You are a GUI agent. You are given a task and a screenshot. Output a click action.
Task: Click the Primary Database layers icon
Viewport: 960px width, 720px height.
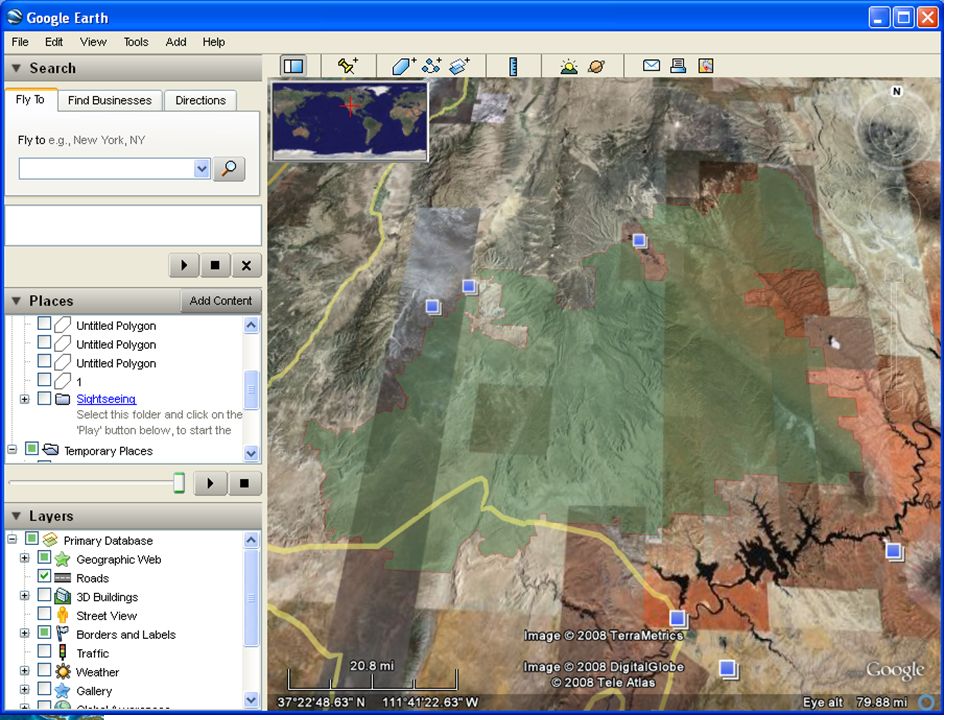click(x=50, y=539)
